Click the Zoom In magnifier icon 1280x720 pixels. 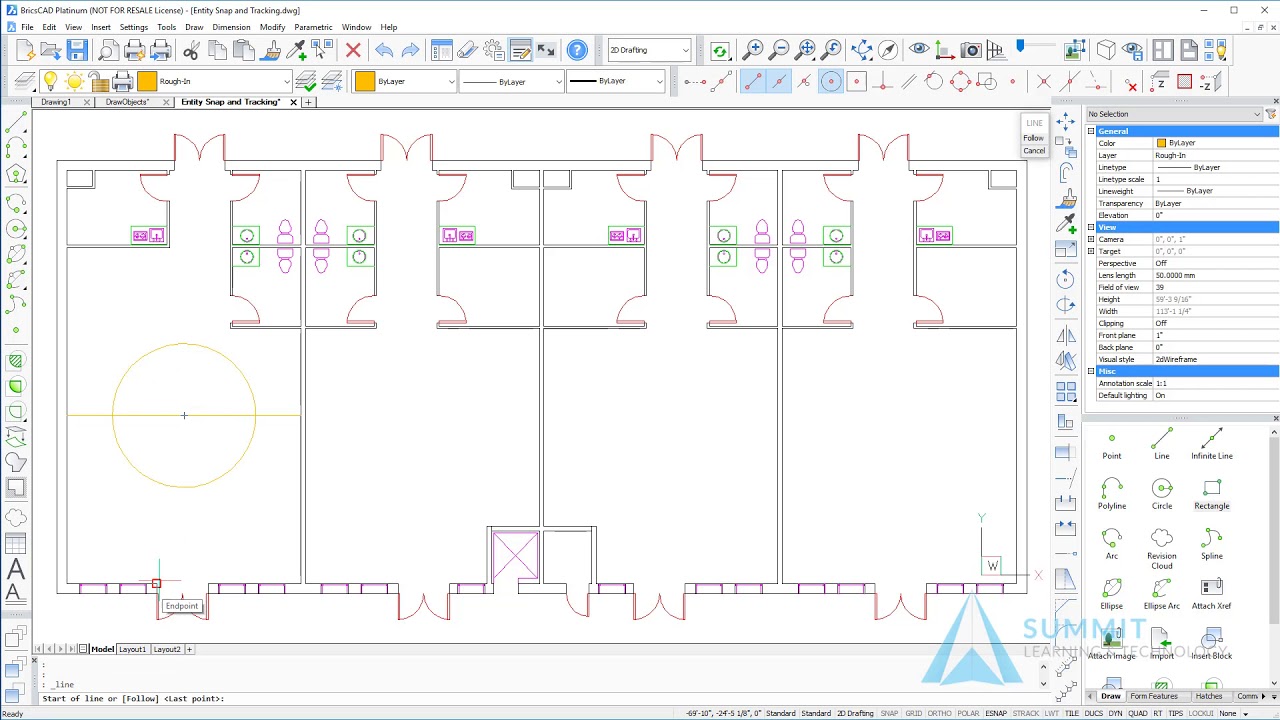[x=753, y=50]
